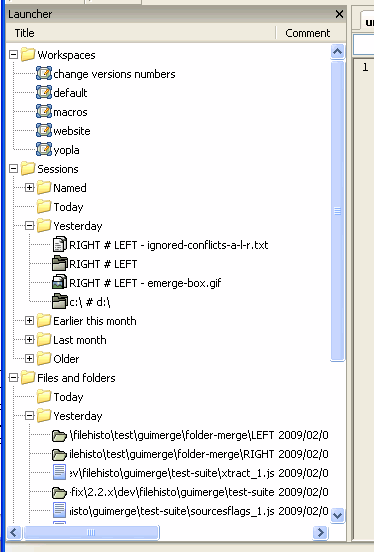Image resolution: width=374 pixels, height=552 pixels.
Task: Select the 'macros' workspace label
Action: click(70, 112)
